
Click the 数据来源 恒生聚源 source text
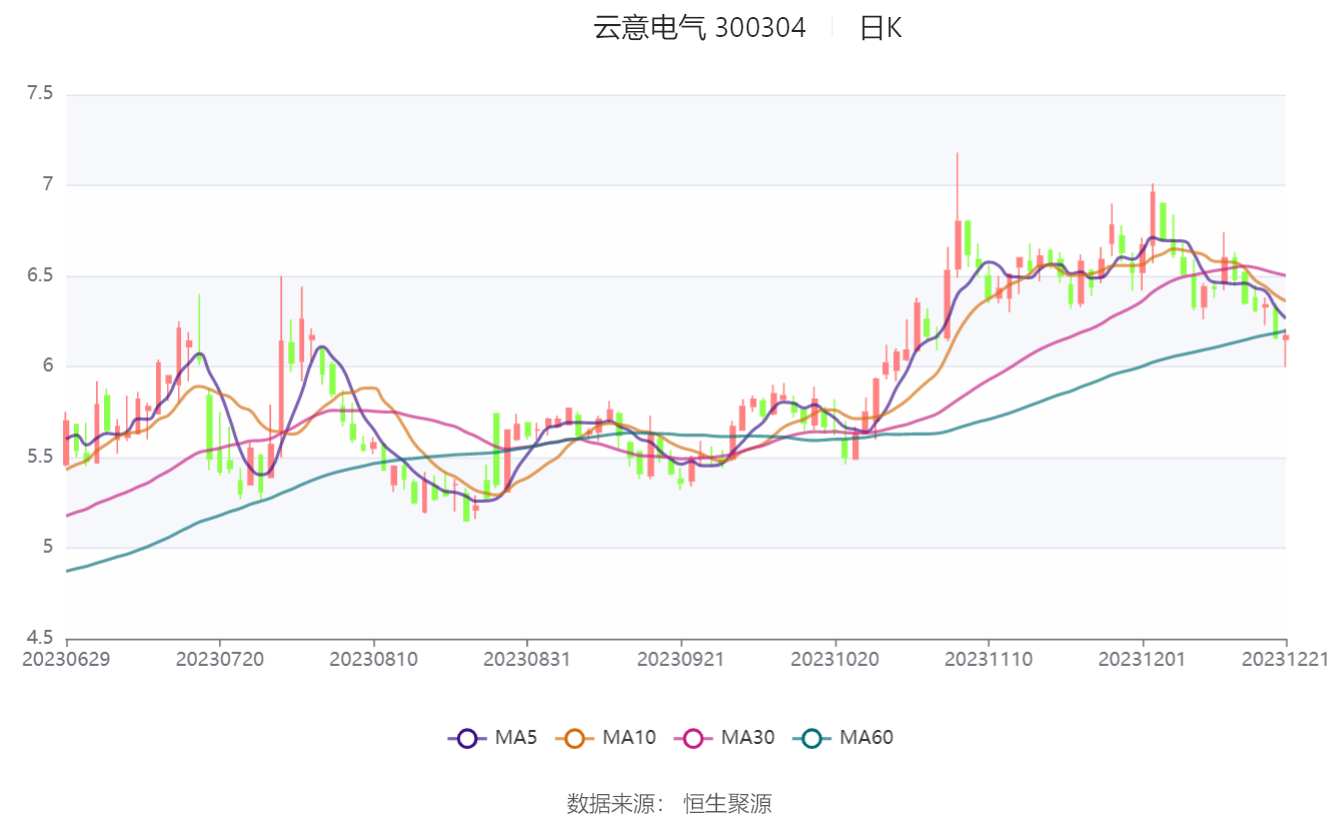pos(669,803)
